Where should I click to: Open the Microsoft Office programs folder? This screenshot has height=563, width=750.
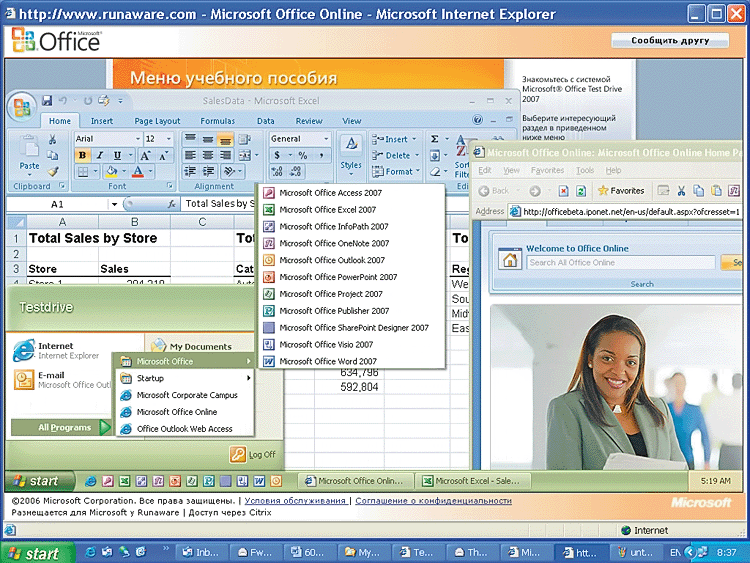(x=185, y=361)
